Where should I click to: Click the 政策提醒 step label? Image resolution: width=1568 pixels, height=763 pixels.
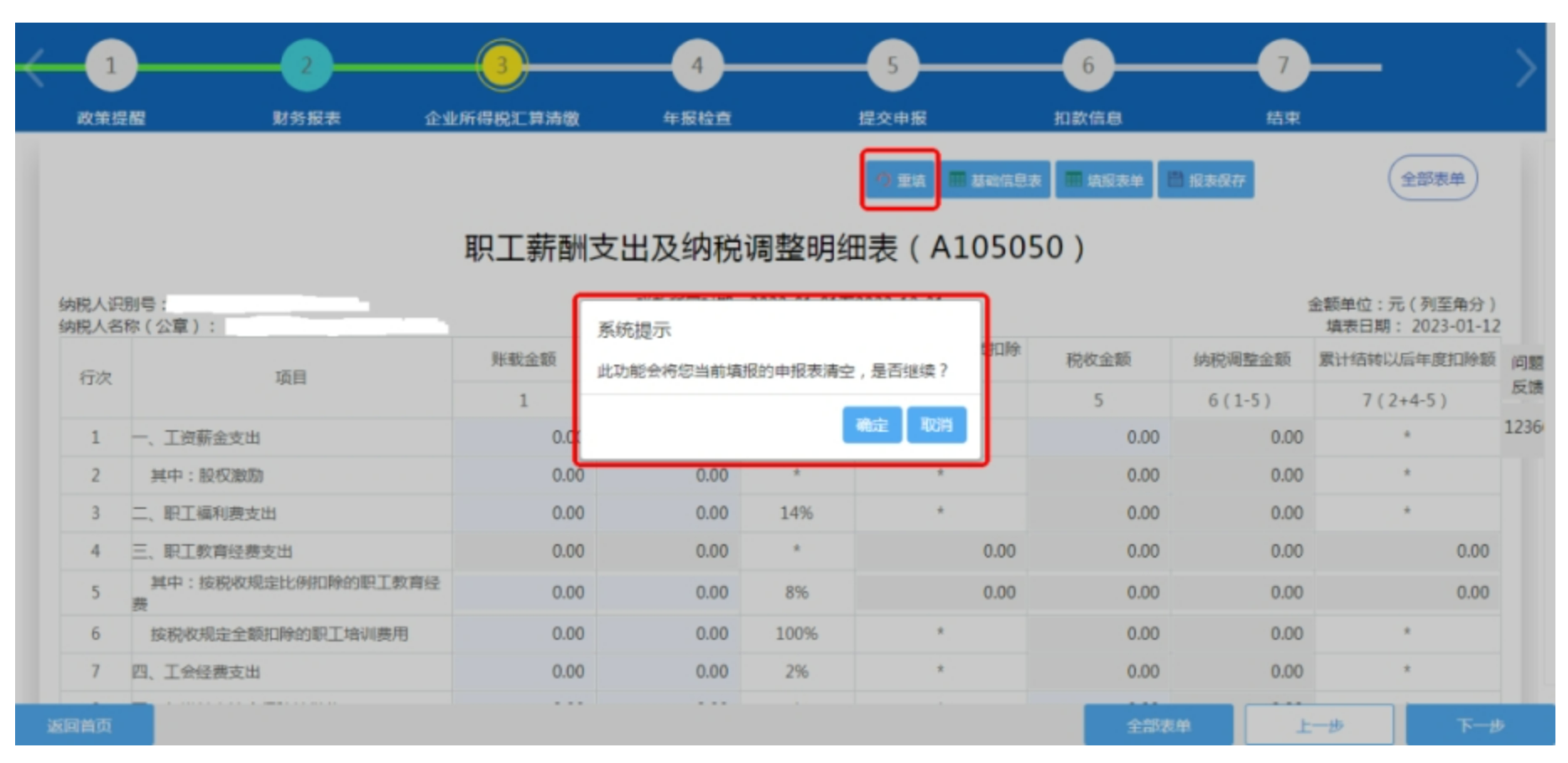111,118
